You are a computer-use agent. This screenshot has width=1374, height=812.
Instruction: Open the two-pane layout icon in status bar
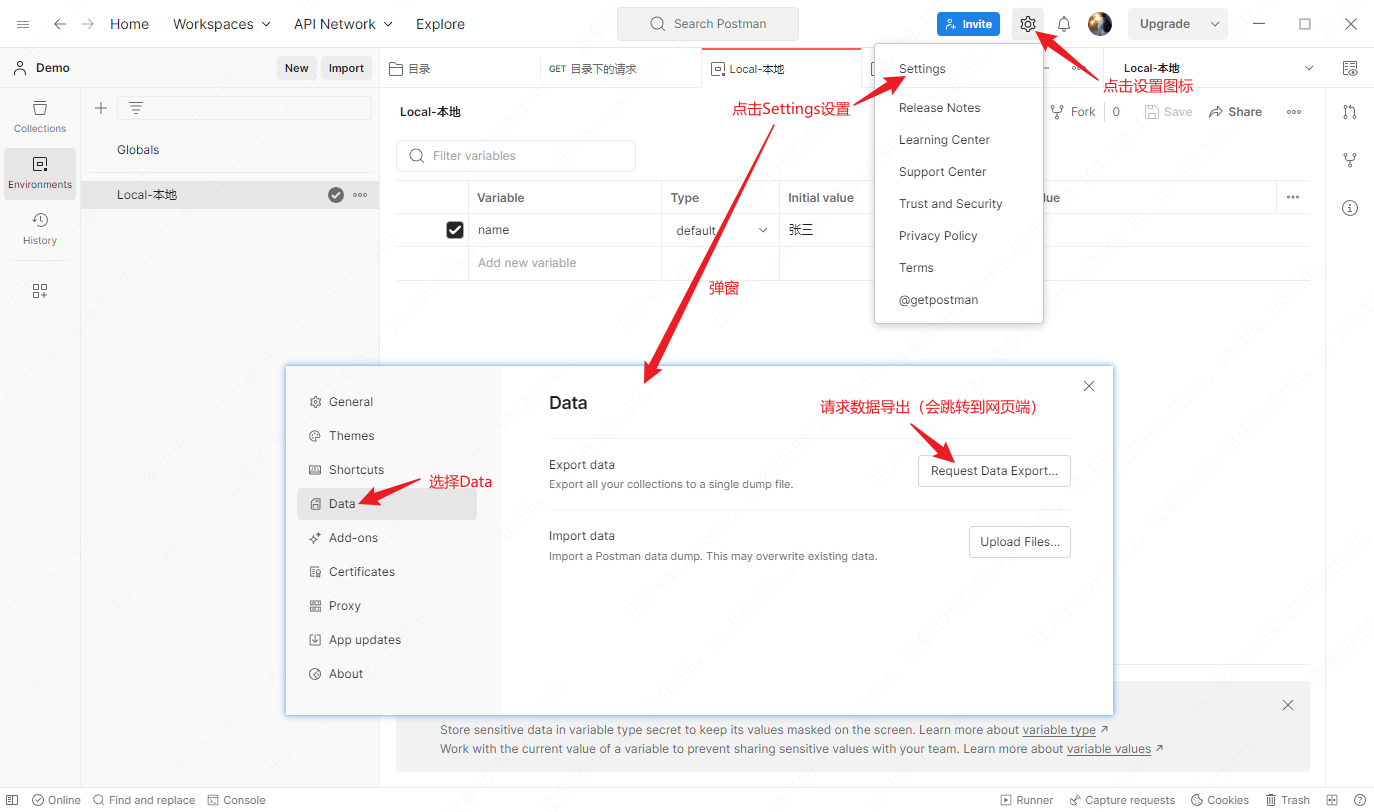[x=1332, y=800]
